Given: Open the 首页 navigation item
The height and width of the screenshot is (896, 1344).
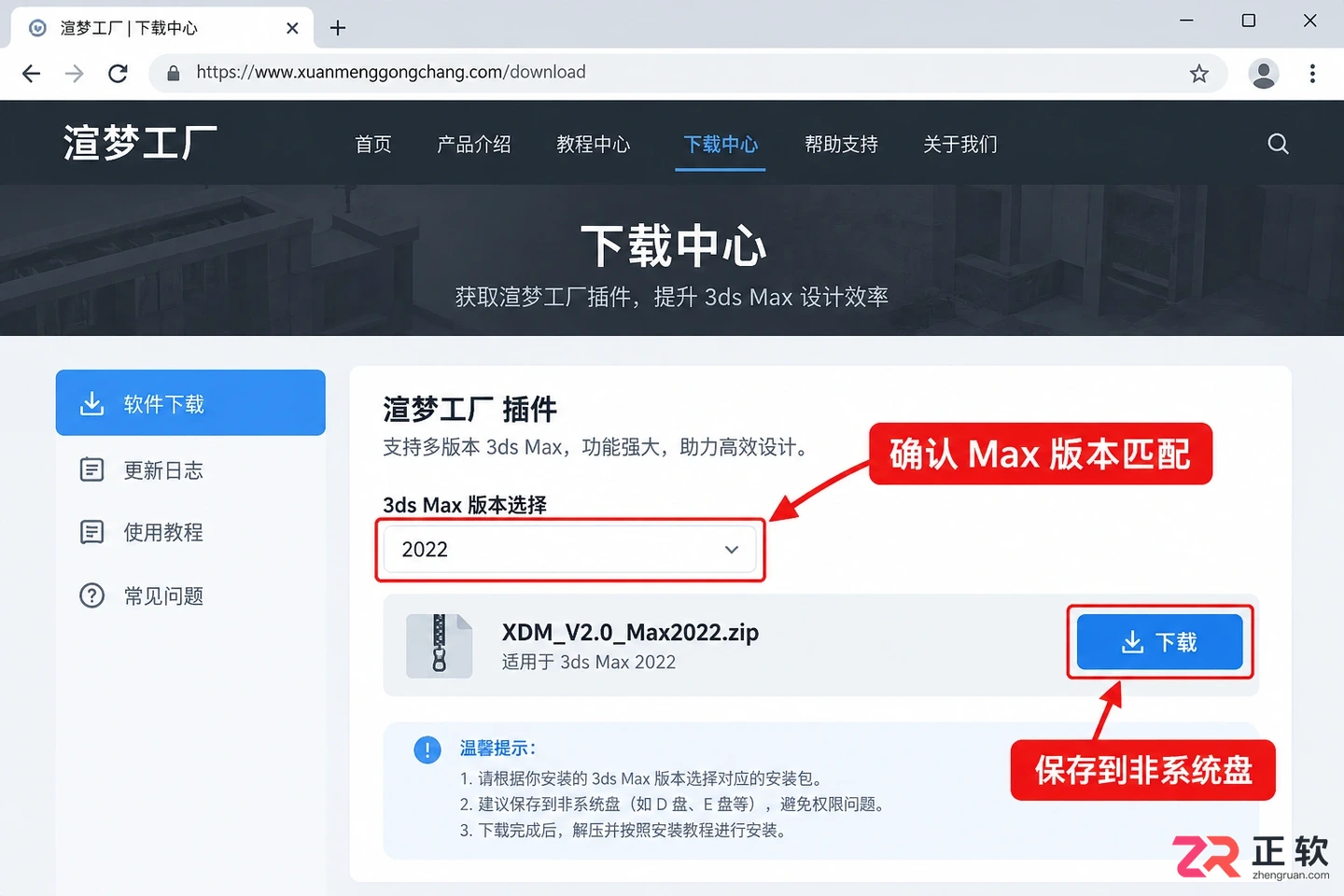Looking at the screenshot, I should pyautogui.click(x=373, y=145).
